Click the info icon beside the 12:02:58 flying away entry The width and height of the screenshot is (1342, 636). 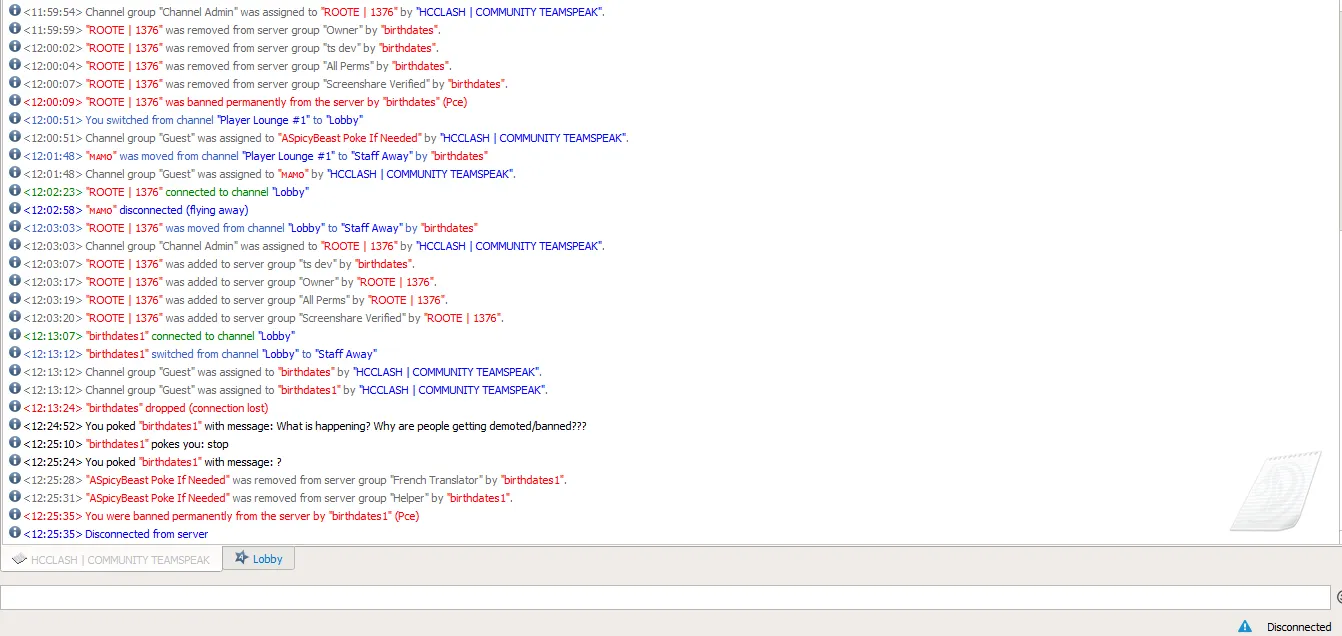[x=14, y=209]
